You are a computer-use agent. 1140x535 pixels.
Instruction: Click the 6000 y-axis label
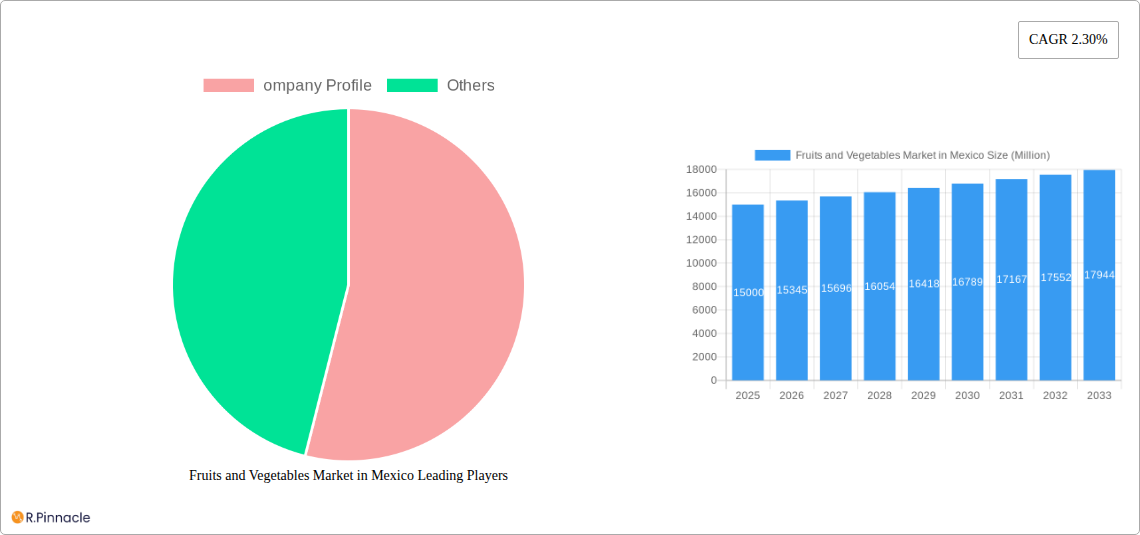pos(705,310)
